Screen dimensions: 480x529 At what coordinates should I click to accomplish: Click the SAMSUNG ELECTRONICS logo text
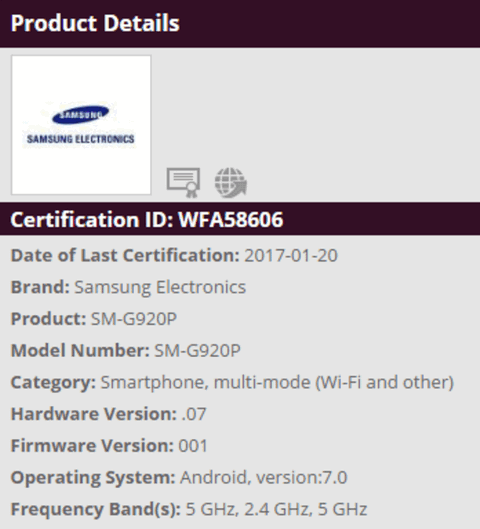[81, 139]
